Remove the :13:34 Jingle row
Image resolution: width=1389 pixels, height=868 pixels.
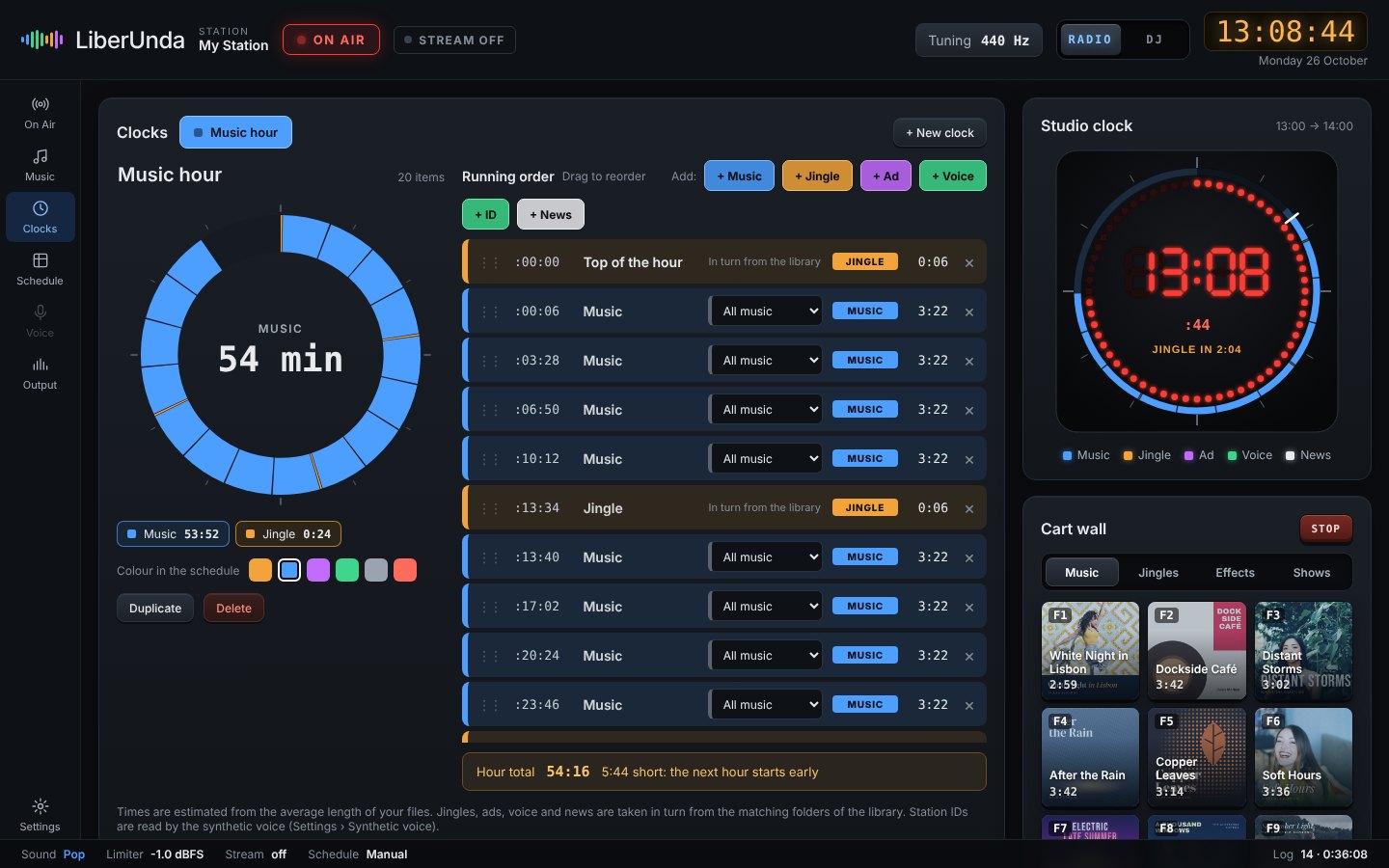pos(969,508)
